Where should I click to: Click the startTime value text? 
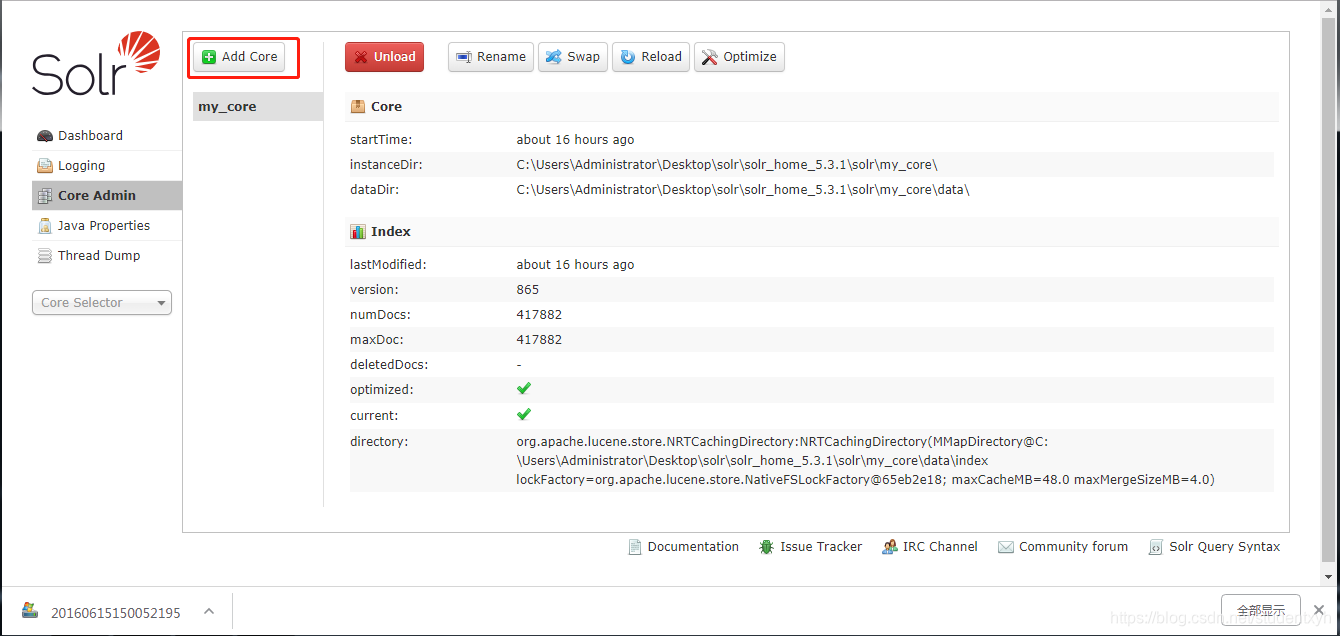[575, 140]
